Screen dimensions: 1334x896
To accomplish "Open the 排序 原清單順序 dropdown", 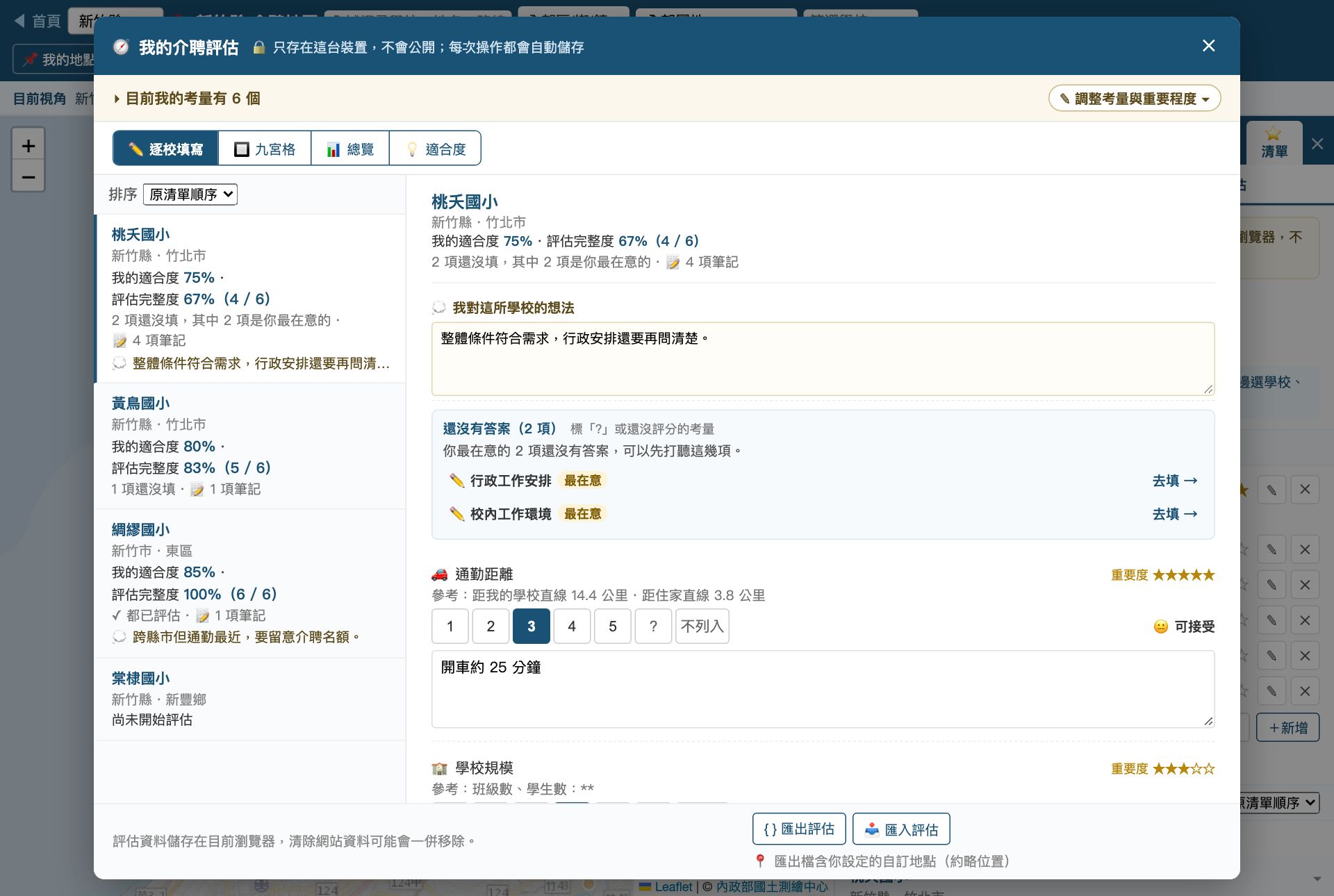I will pyautogui.click(x=190, y=194).
